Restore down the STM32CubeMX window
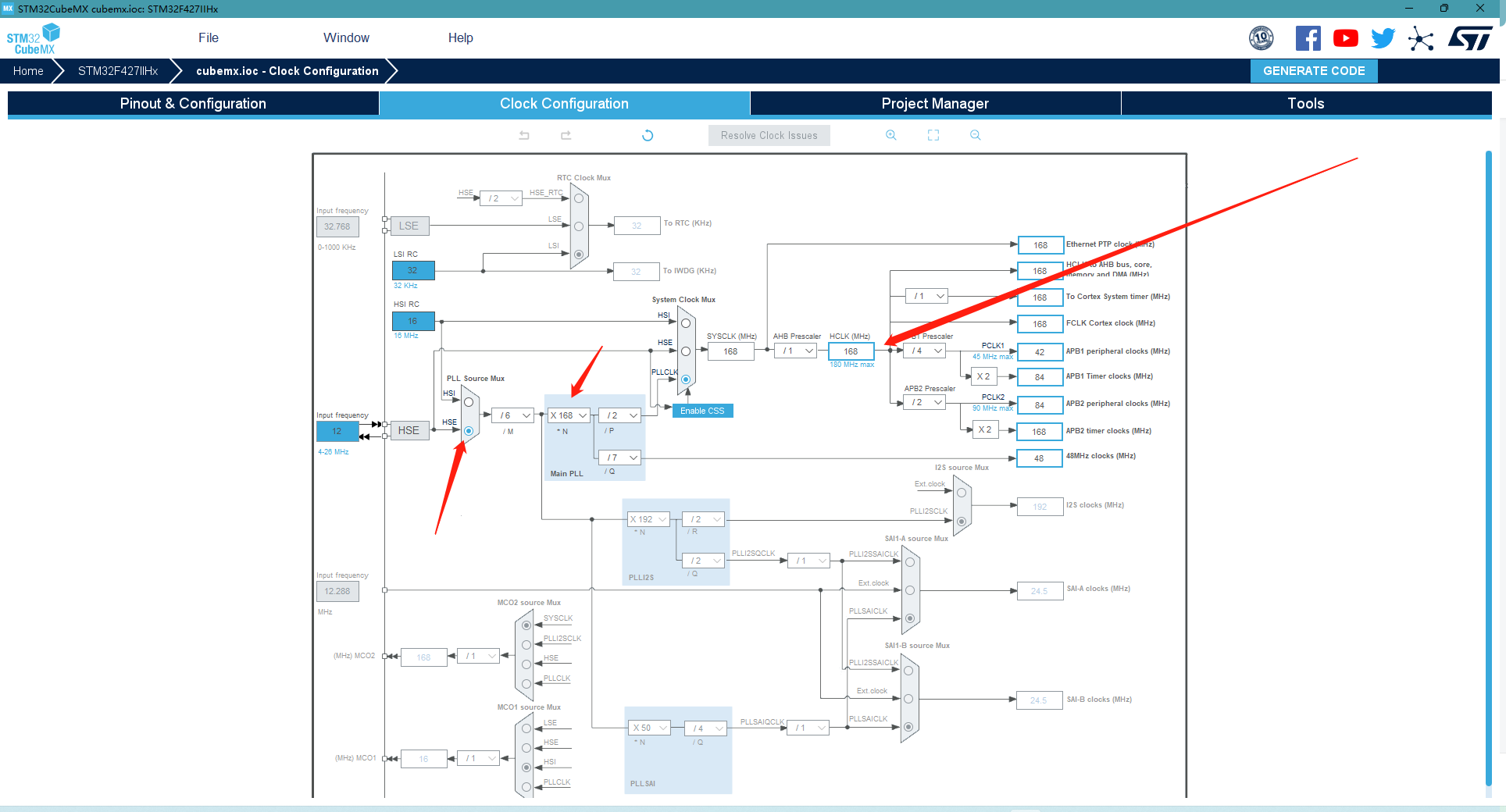 pos(1444,9)
